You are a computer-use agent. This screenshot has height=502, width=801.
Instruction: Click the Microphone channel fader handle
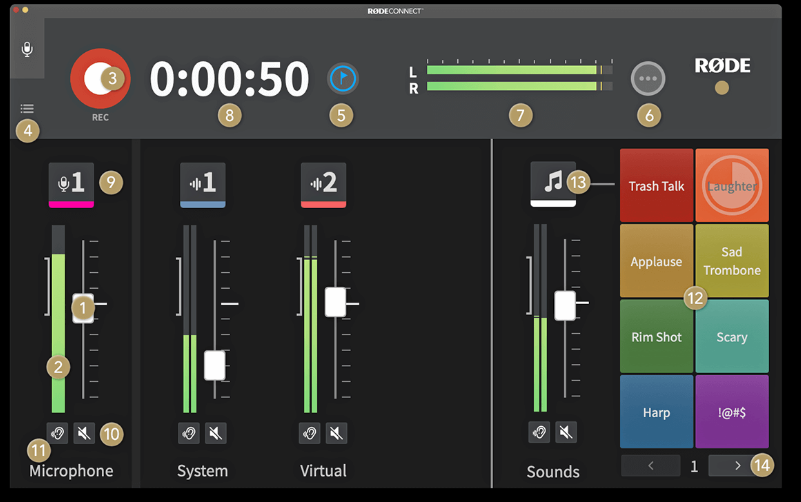(83, 308)
